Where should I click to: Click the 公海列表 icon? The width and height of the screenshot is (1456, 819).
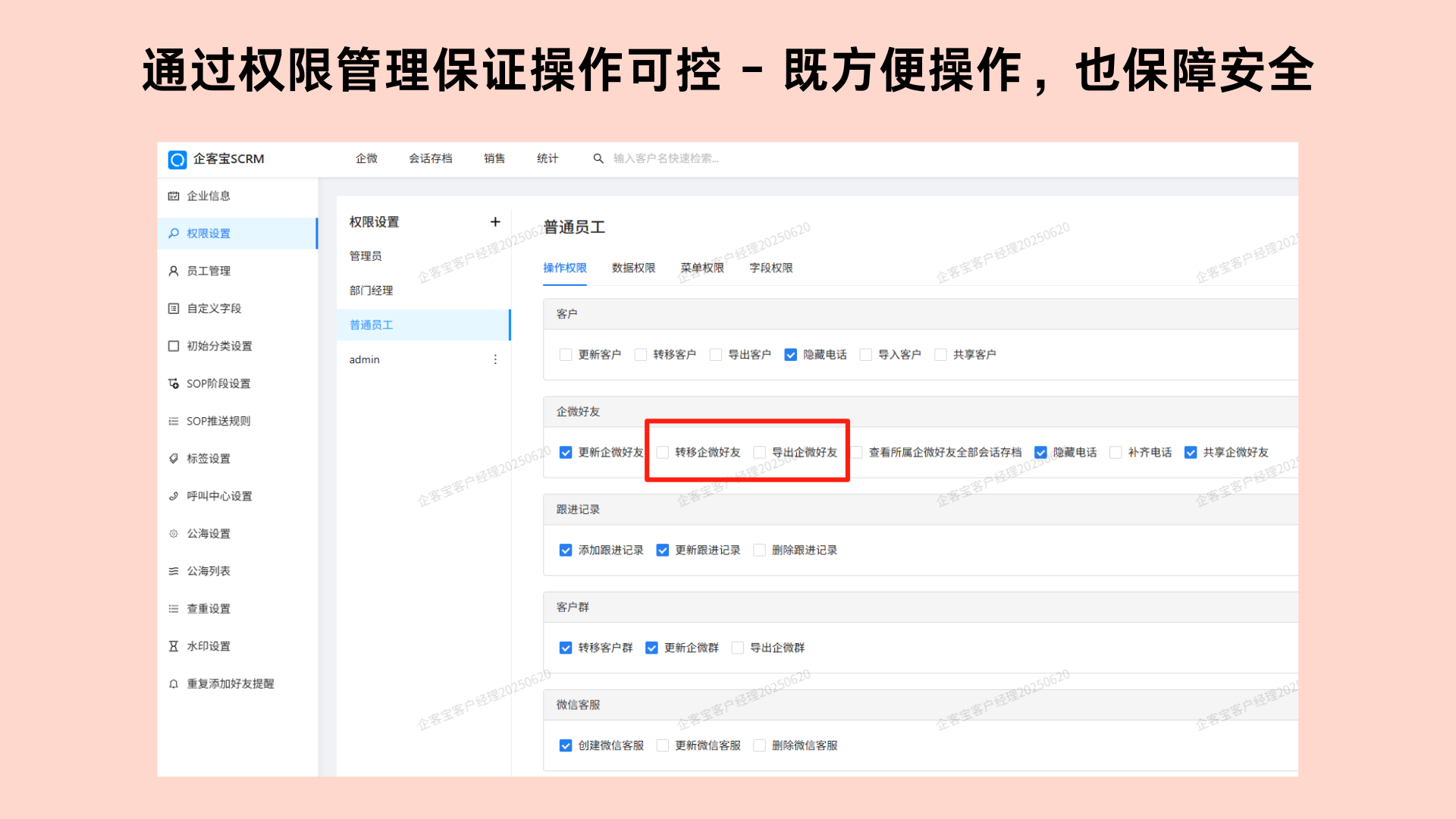coord(174,571)
